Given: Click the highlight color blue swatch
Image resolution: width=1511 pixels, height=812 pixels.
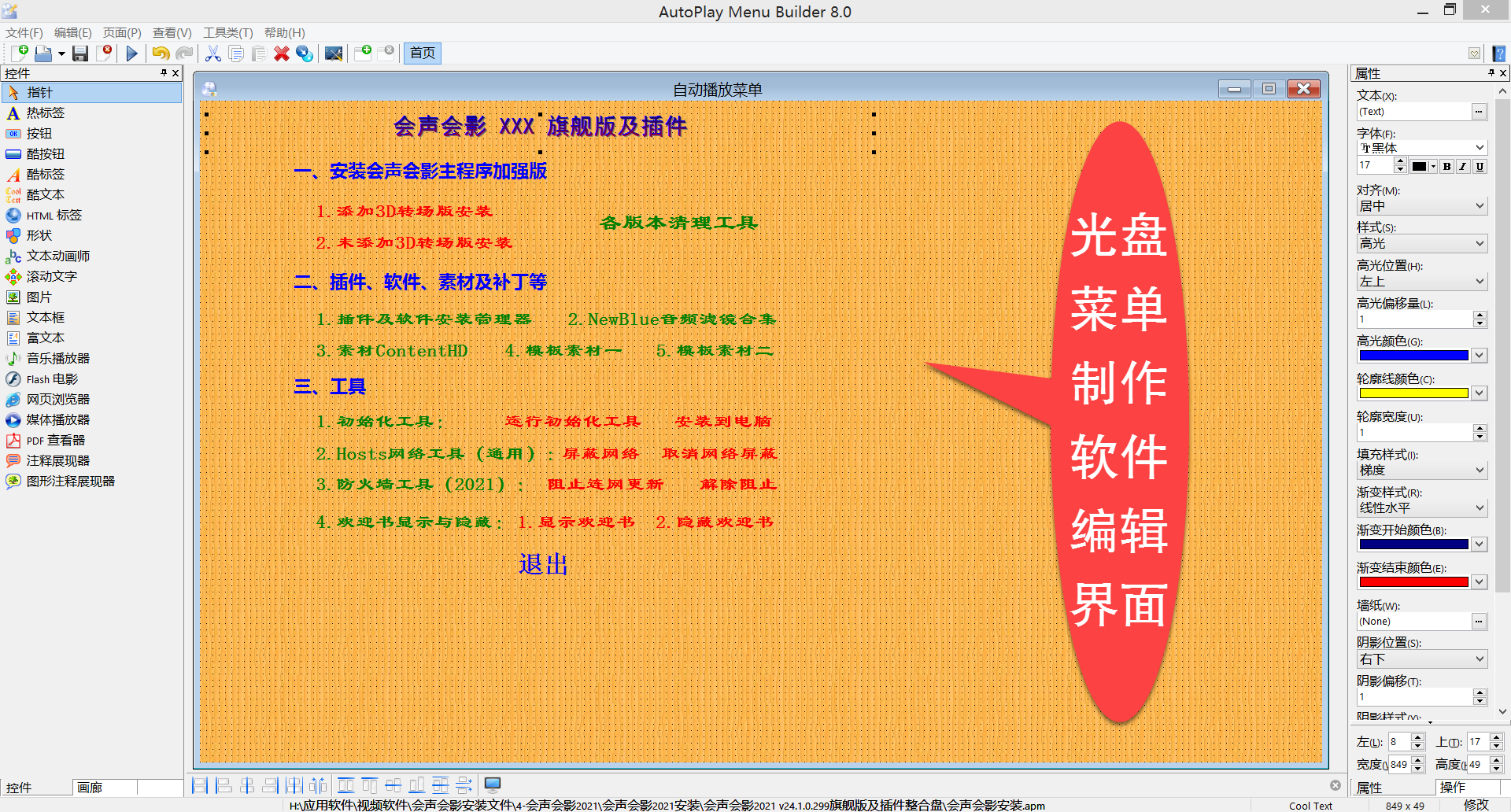Looking at the screenshot, I should (1413, 356).
